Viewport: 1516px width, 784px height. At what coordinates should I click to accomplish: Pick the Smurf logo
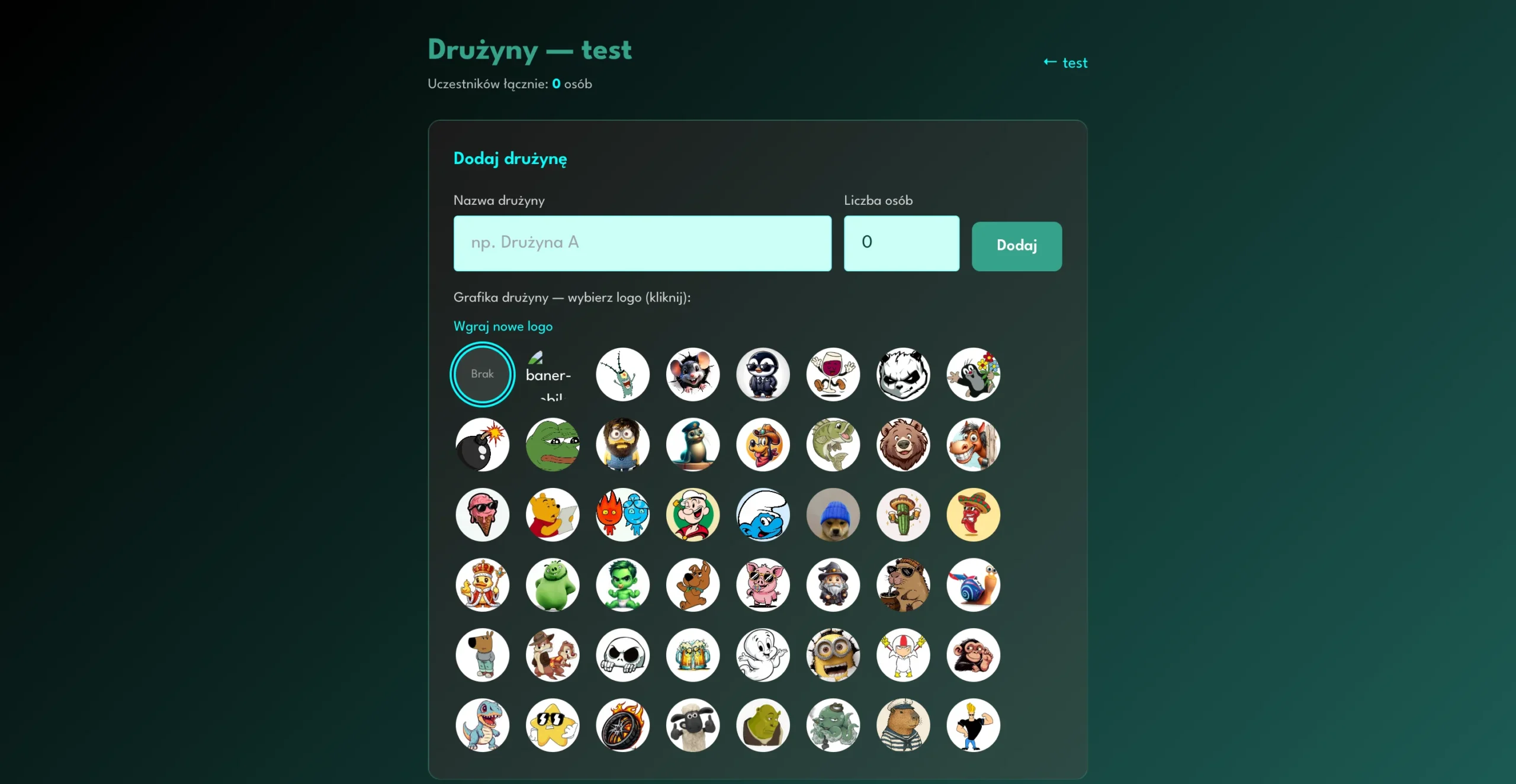[x=763, y=515]
